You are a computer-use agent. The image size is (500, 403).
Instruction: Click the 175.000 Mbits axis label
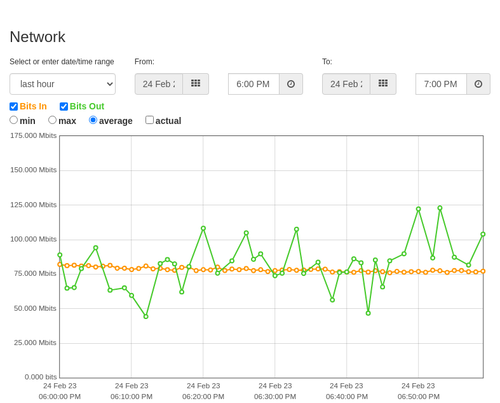pos(33,135)
